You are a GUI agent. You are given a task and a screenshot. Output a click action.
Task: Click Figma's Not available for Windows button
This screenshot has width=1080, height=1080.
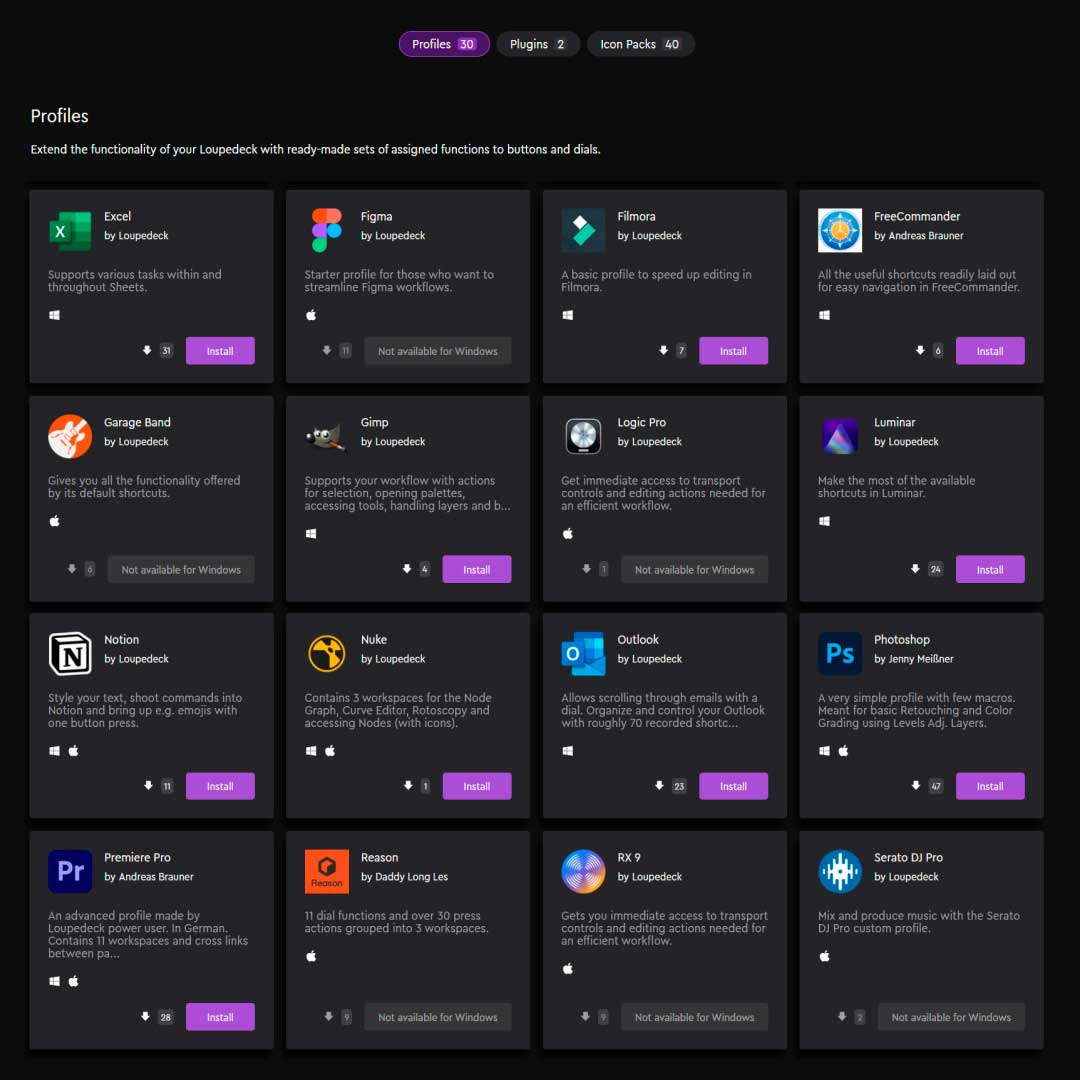click(x=438, y=351)
